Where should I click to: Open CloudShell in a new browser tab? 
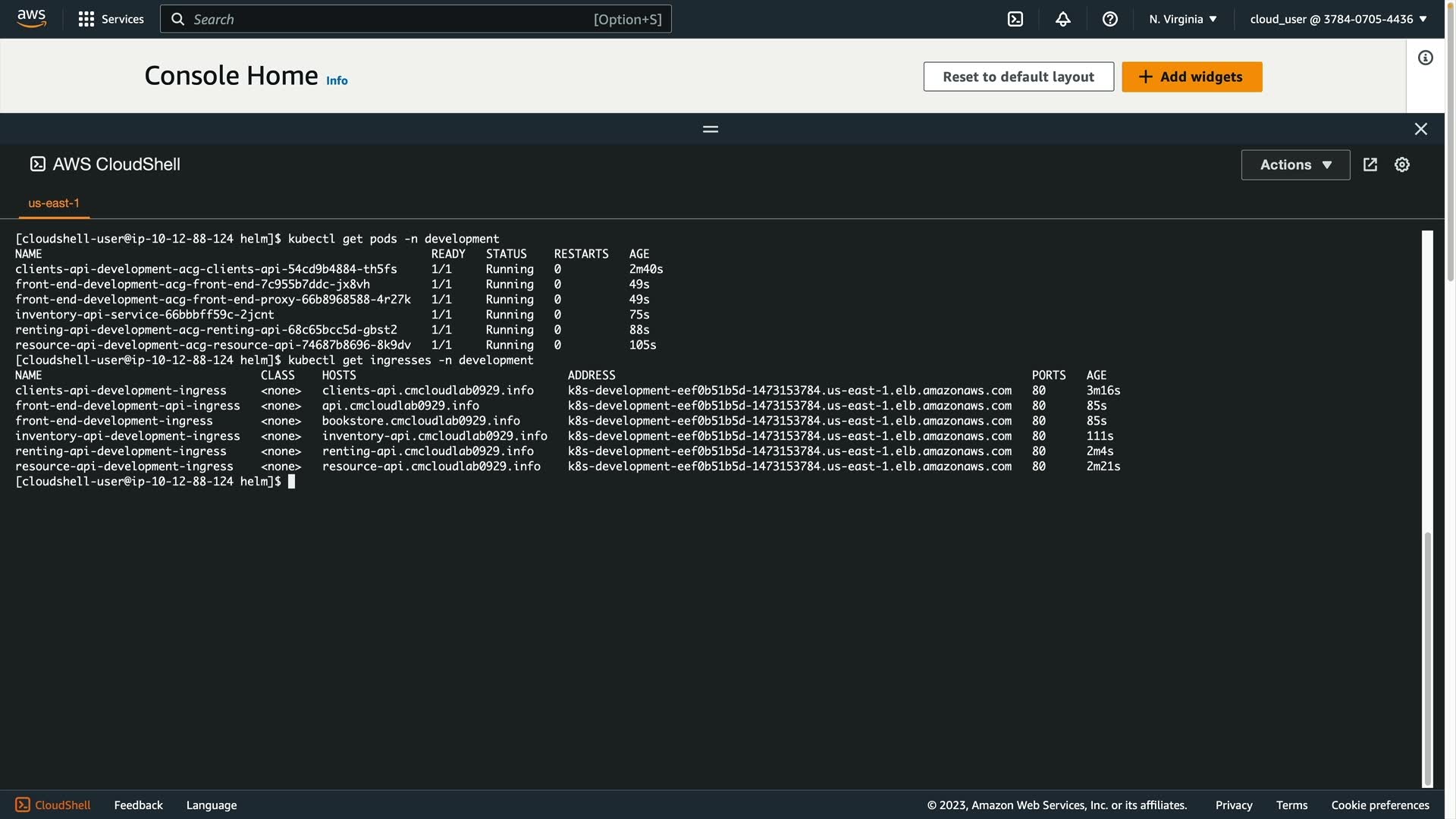click(1370, 165)
